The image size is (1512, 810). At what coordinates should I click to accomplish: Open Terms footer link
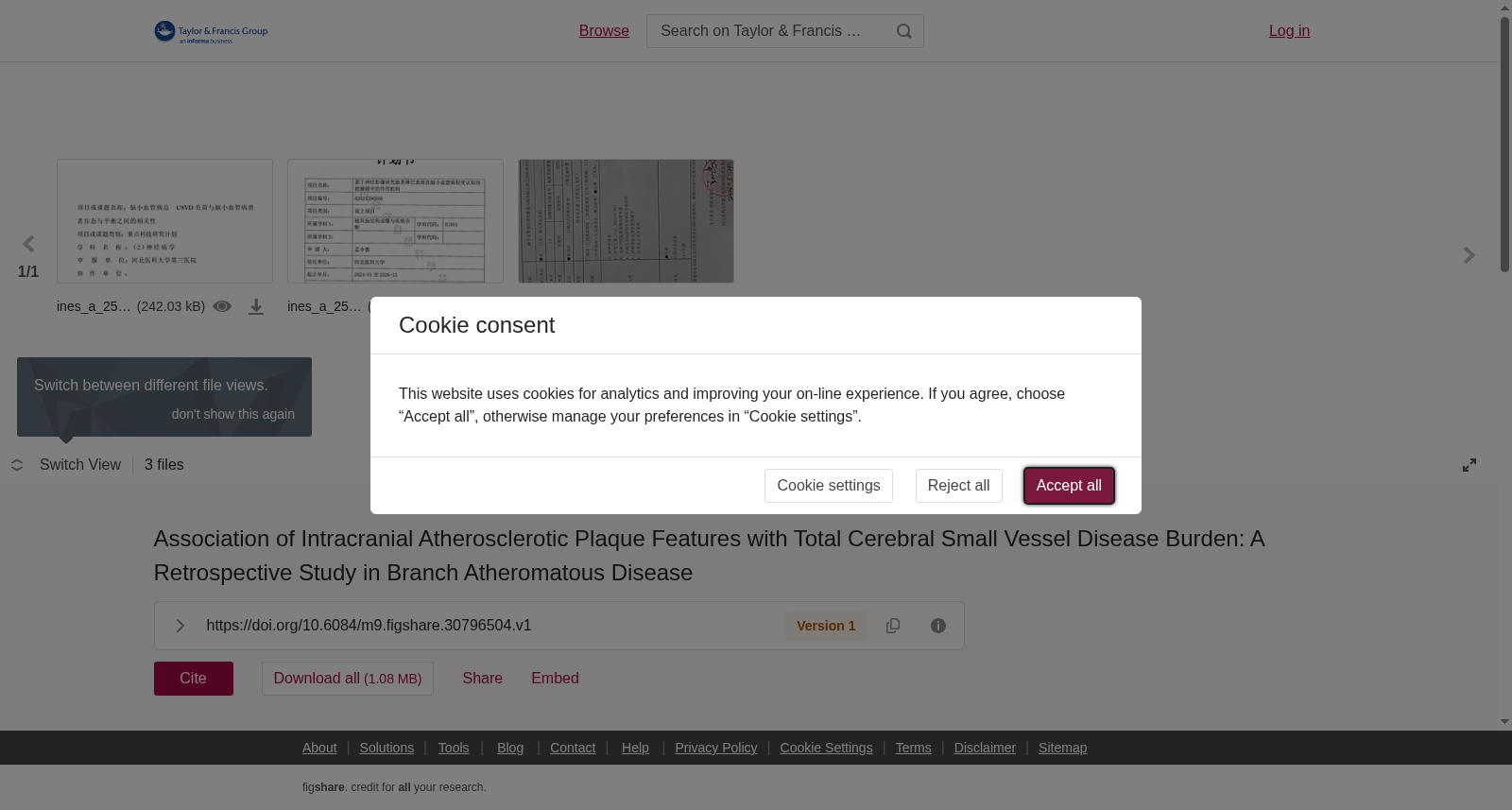tap(914, 748)
